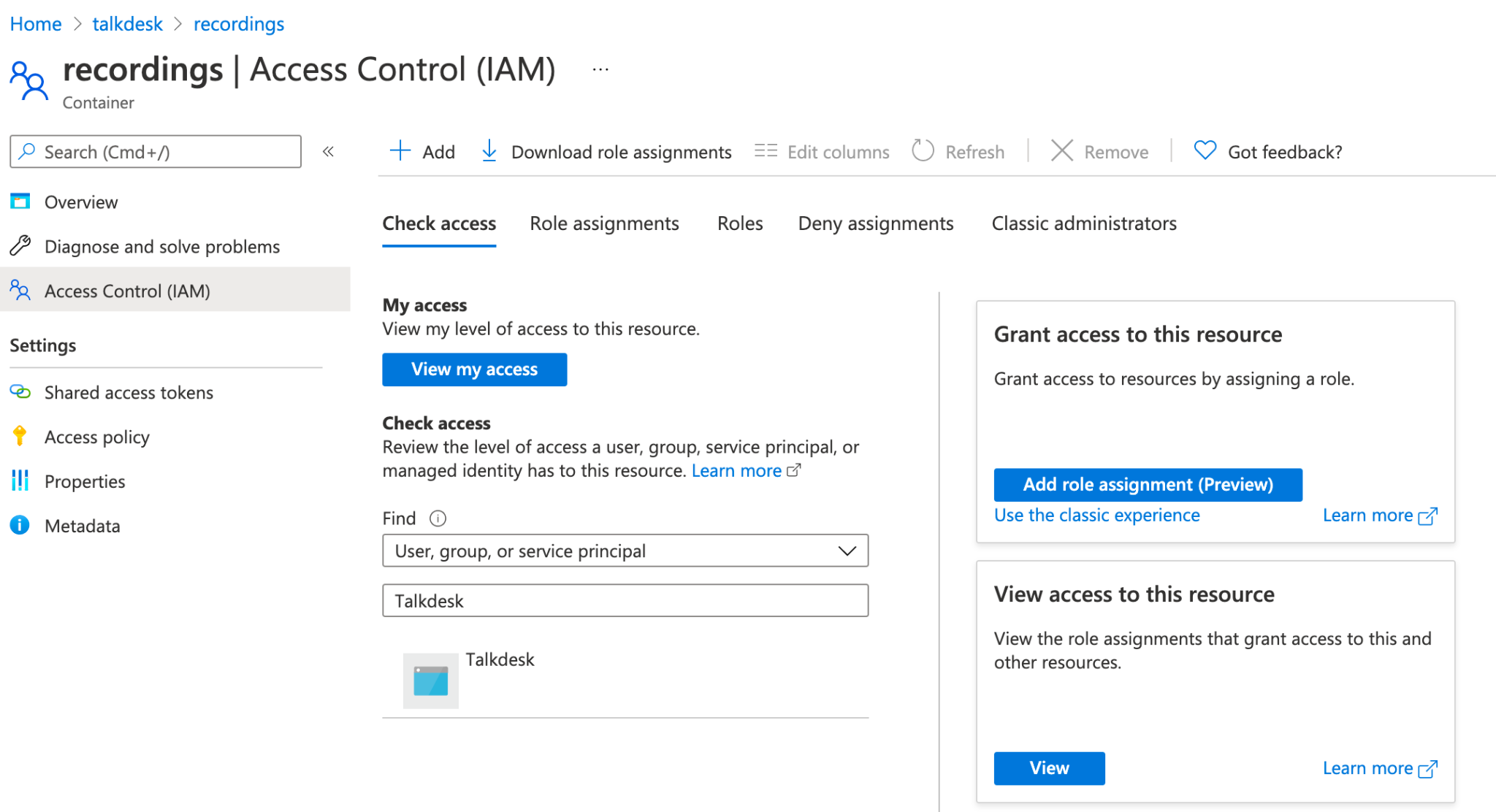Click the wrench Diagnose icon

click(20, 246)
